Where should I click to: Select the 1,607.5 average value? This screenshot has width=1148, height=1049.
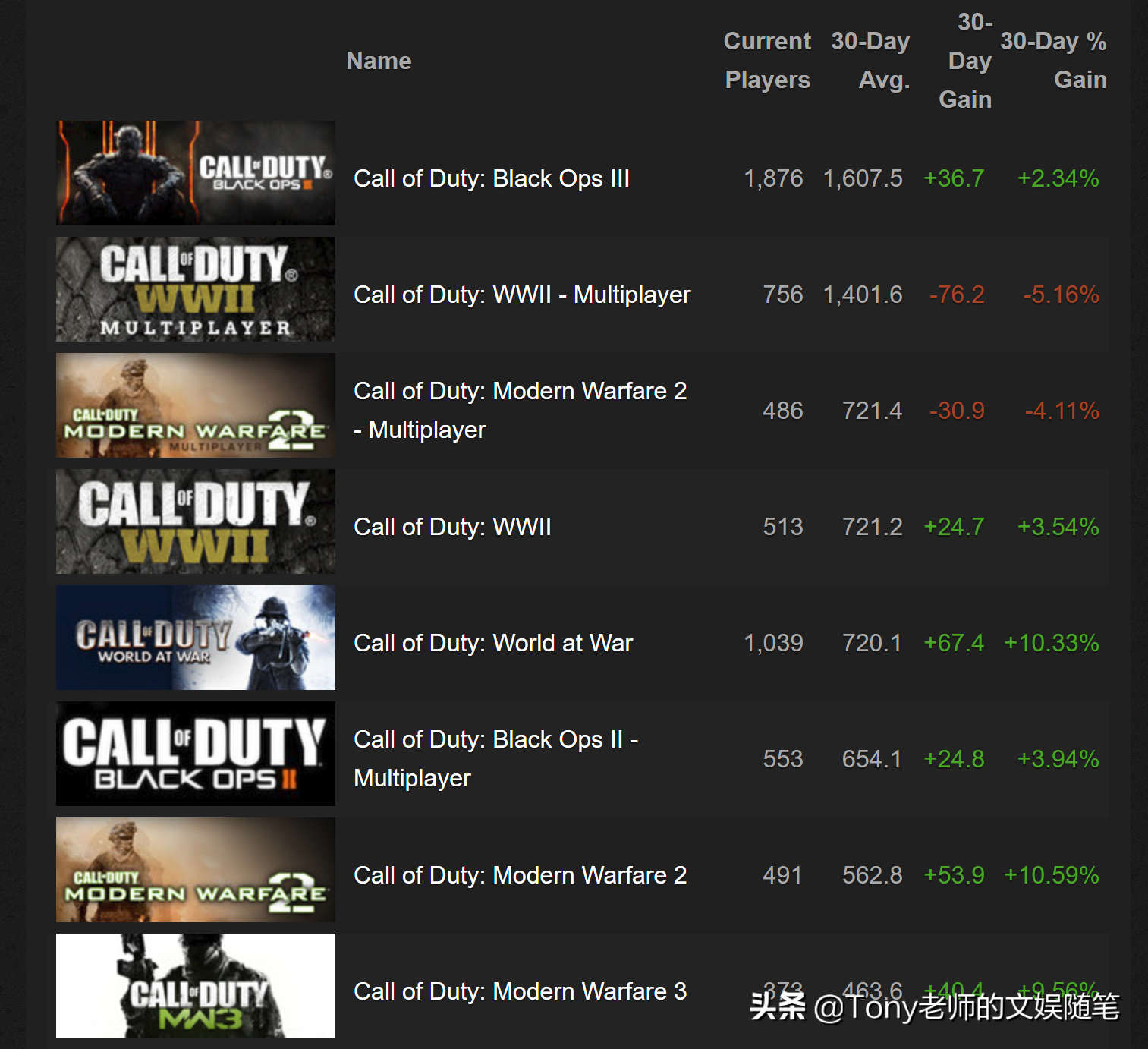coord(863,178)
